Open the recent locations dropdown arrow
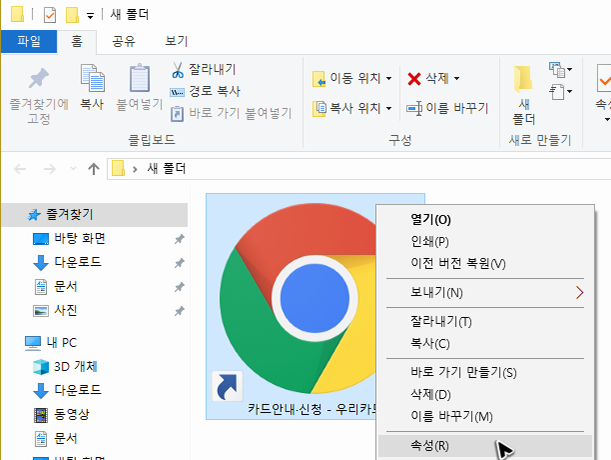The image size is (611, 460). 73,169
